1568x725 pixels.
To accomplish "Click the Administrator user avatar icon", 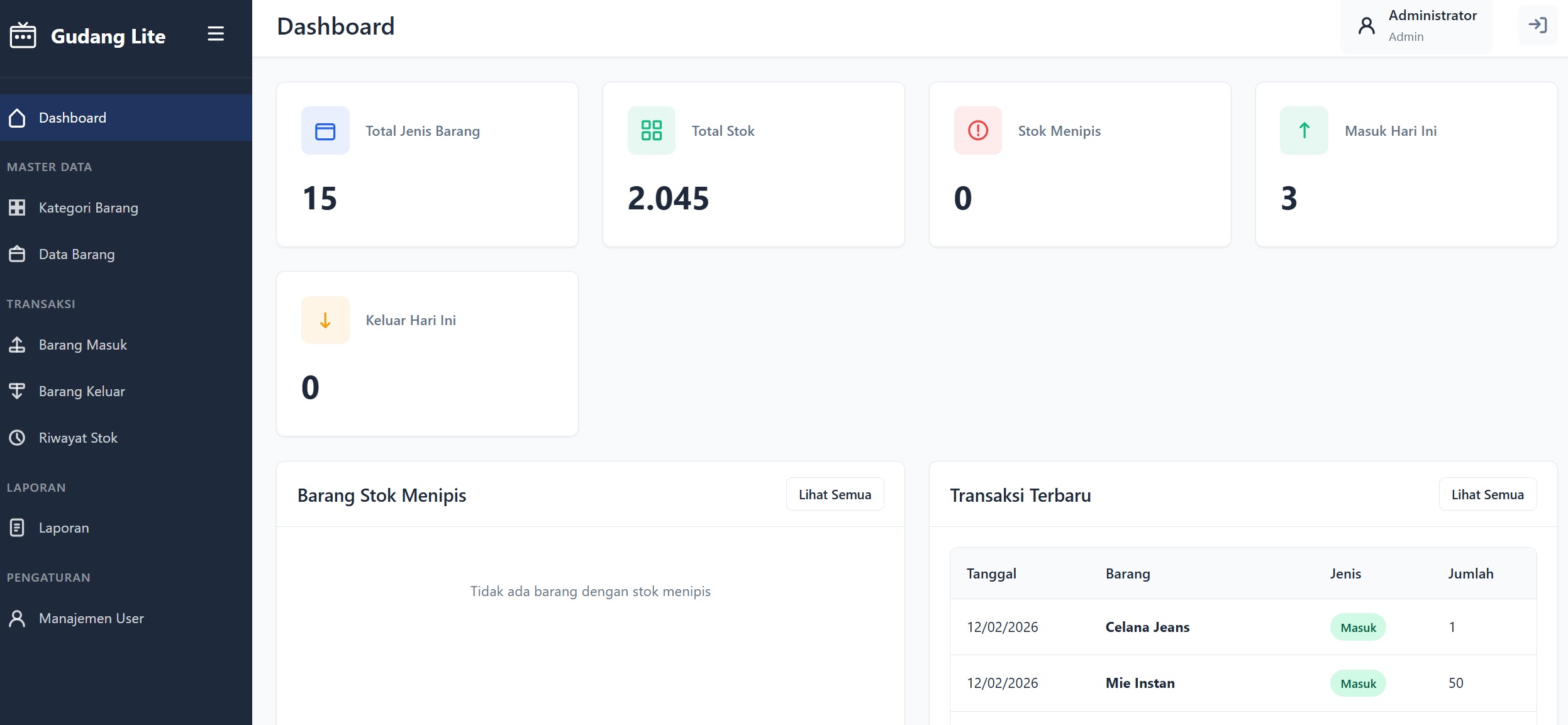I will [1366, 26].
